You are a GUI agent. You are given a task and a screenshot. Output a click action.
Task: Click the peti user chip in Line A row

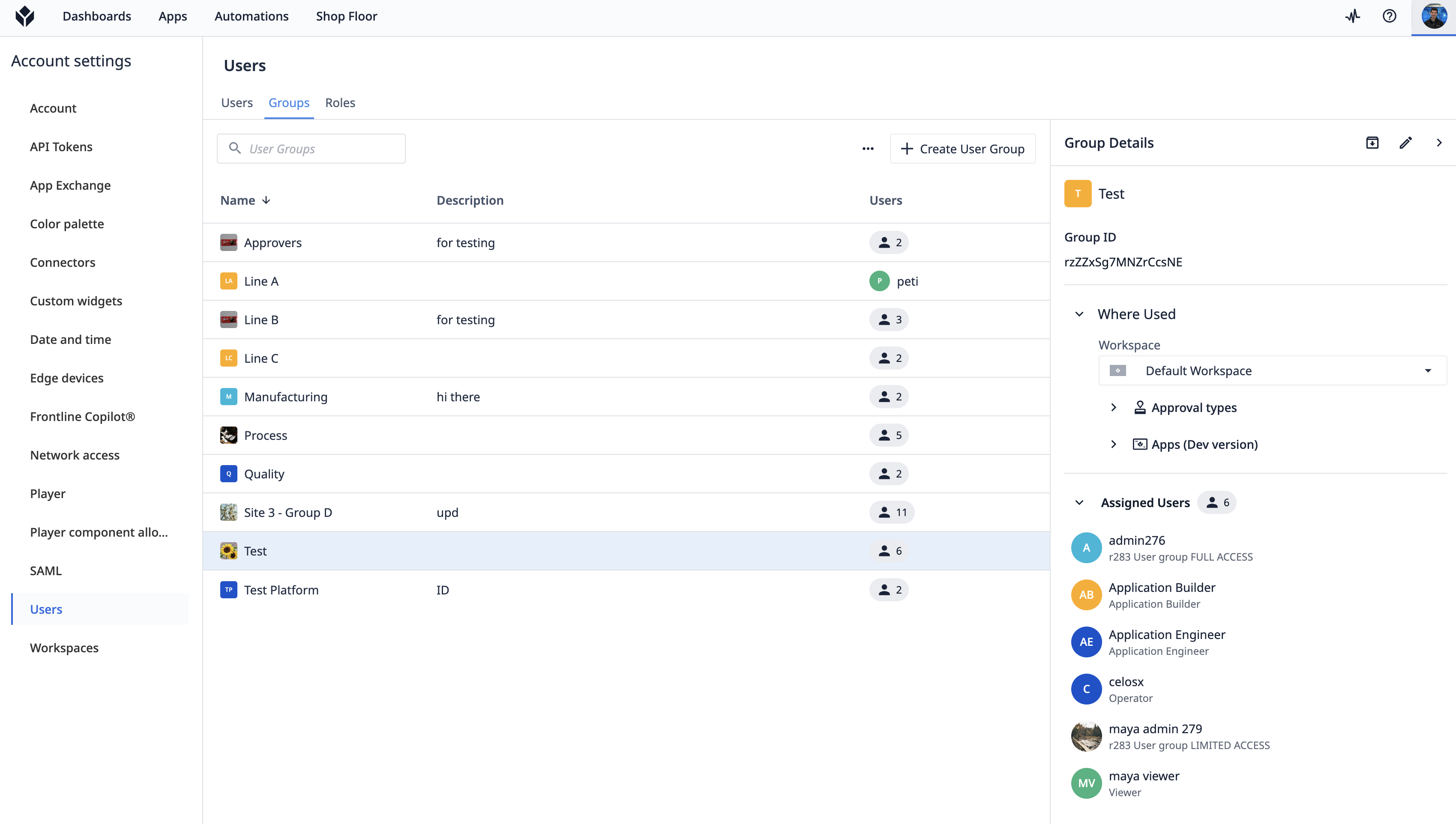[x=894, y=281]
